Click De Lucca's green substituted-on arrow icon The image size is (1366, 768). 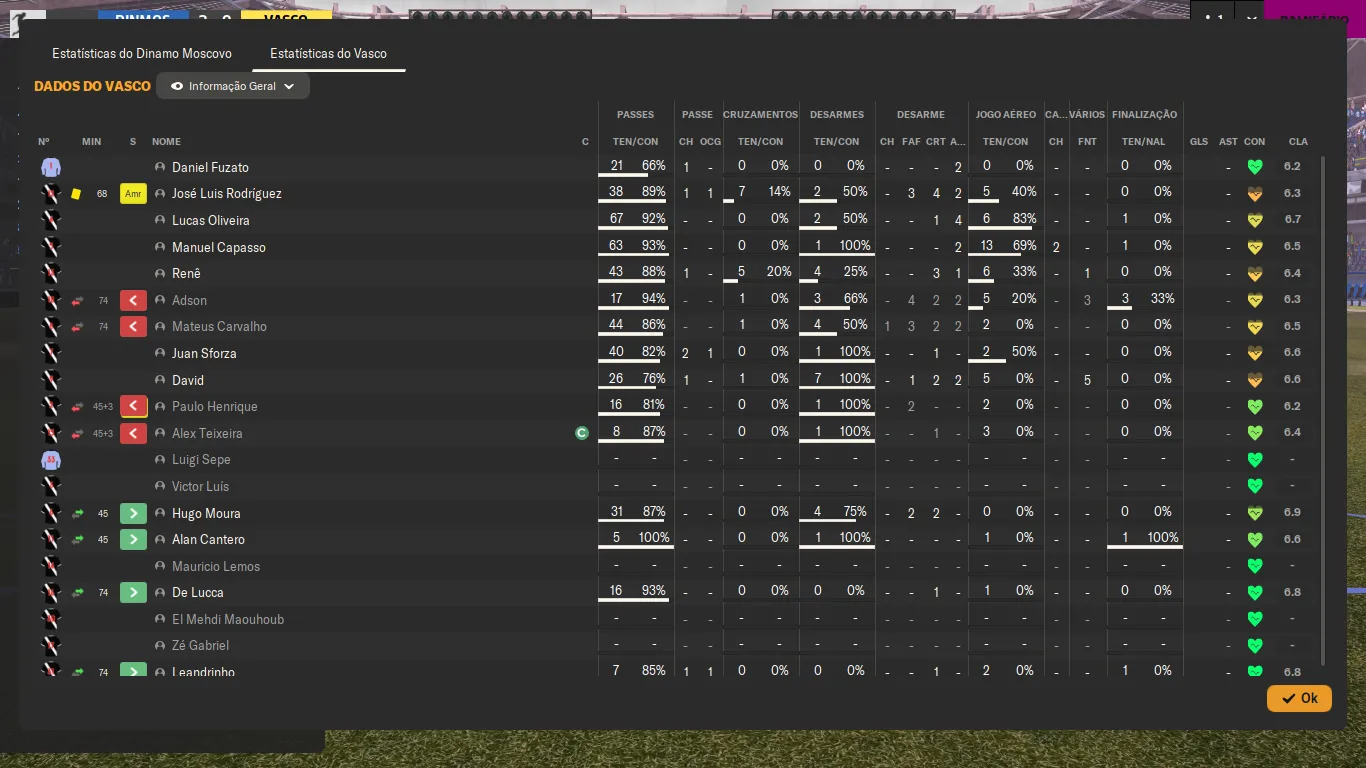[x=133, y=592]
